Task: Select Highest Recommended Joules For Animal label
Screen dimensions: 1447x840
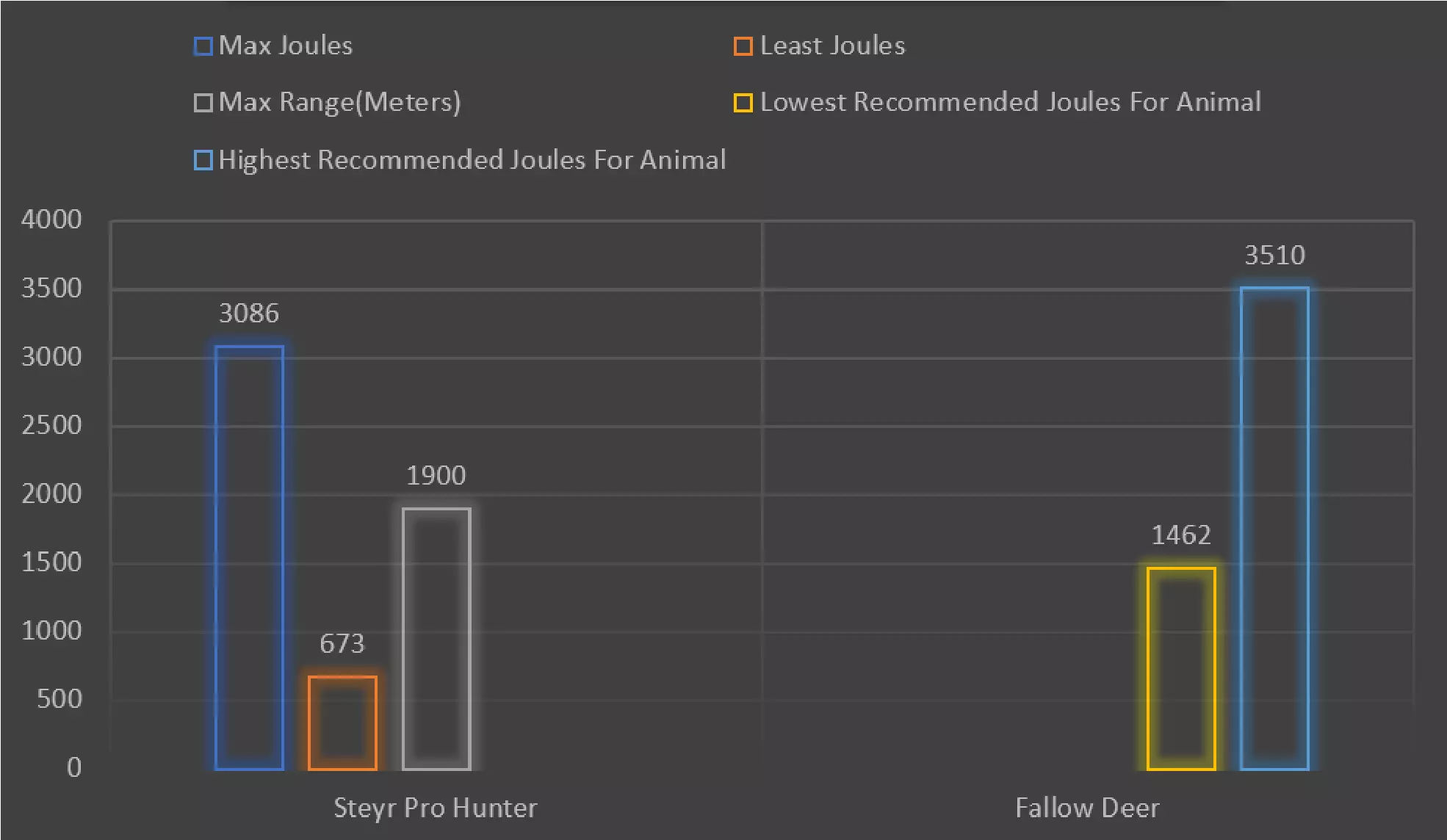Action: [472, 160]
